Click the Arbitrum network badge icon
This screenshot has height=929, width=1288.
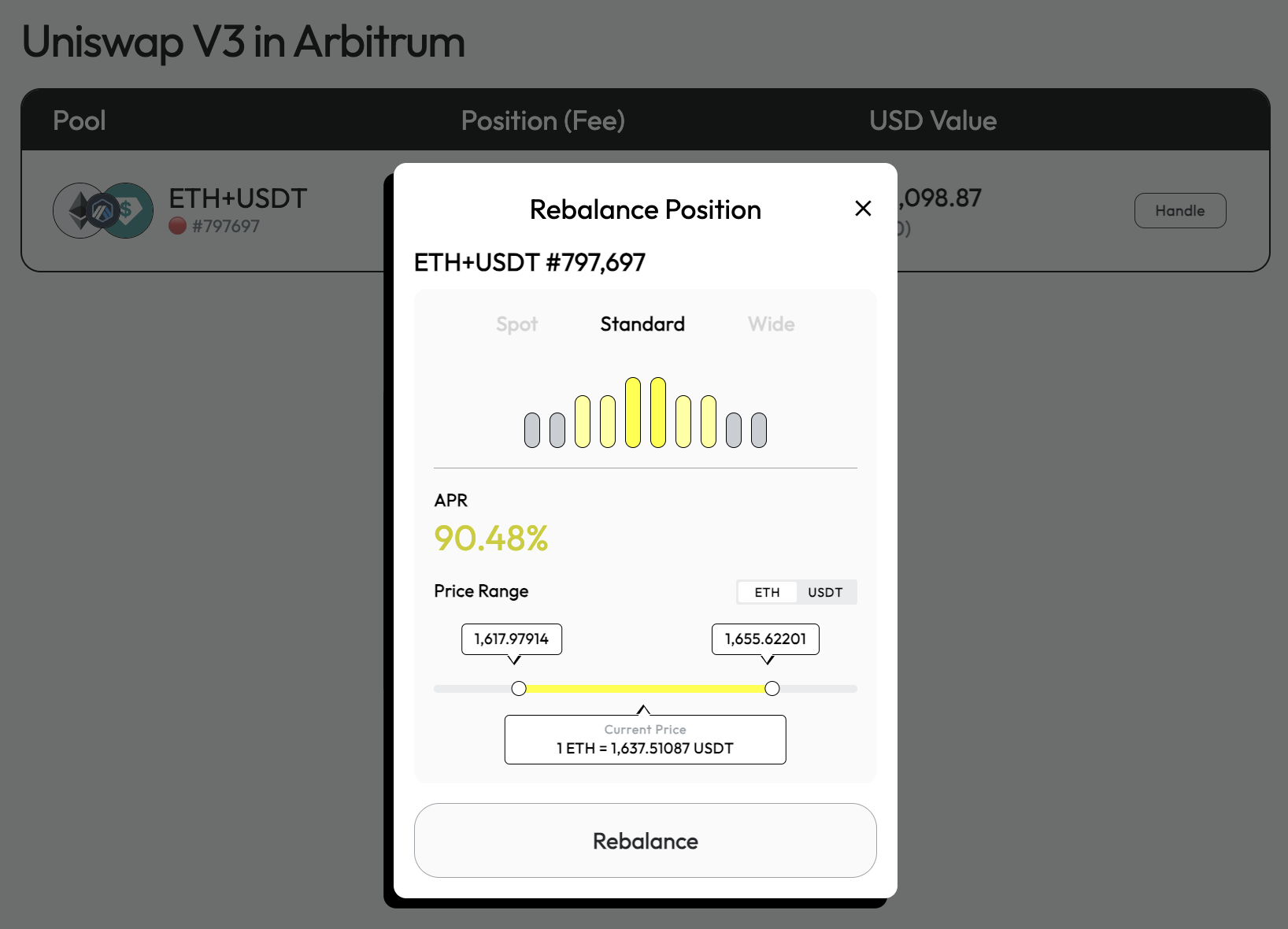(x=102, y=210)
